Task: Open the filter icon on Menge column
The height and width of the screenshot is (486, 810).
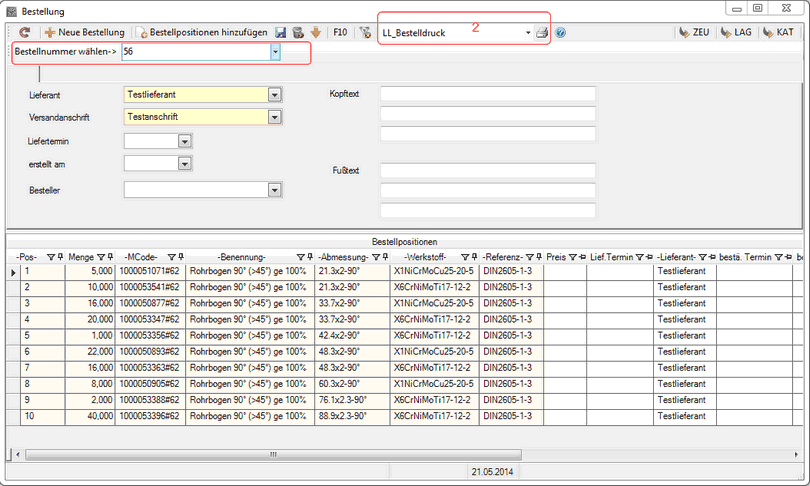Action: tap(98, 257)
